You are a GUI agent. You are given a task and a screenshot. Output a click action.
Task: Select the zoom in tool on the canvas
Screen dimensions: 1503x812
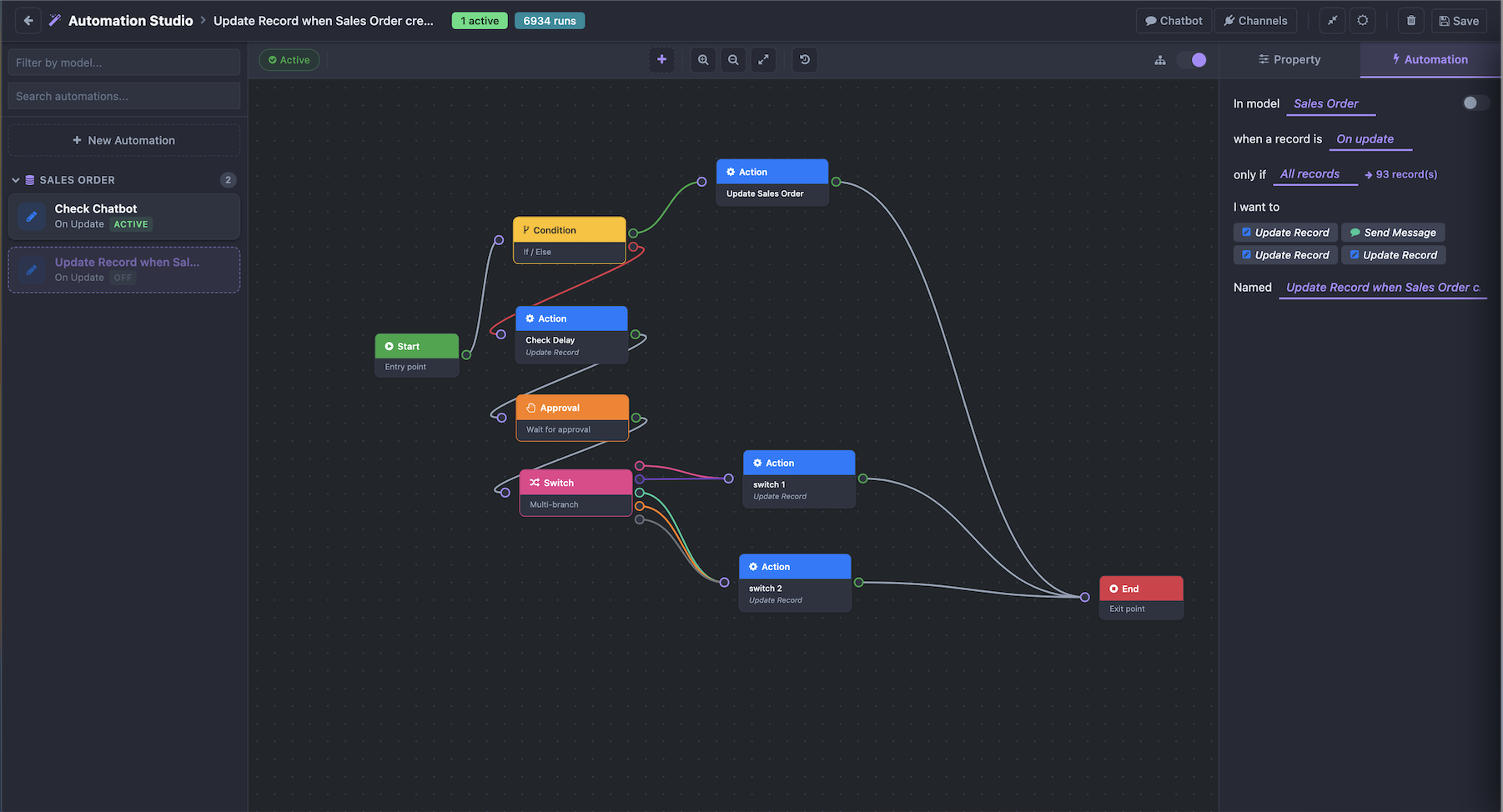pyautogui.click(x=703, y=59)
